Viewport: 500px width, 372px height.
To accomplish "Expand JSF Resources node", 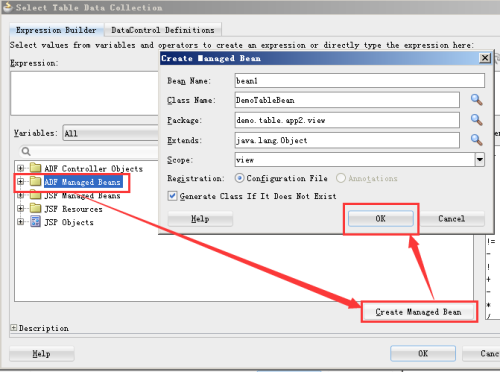I will point(20,209).
